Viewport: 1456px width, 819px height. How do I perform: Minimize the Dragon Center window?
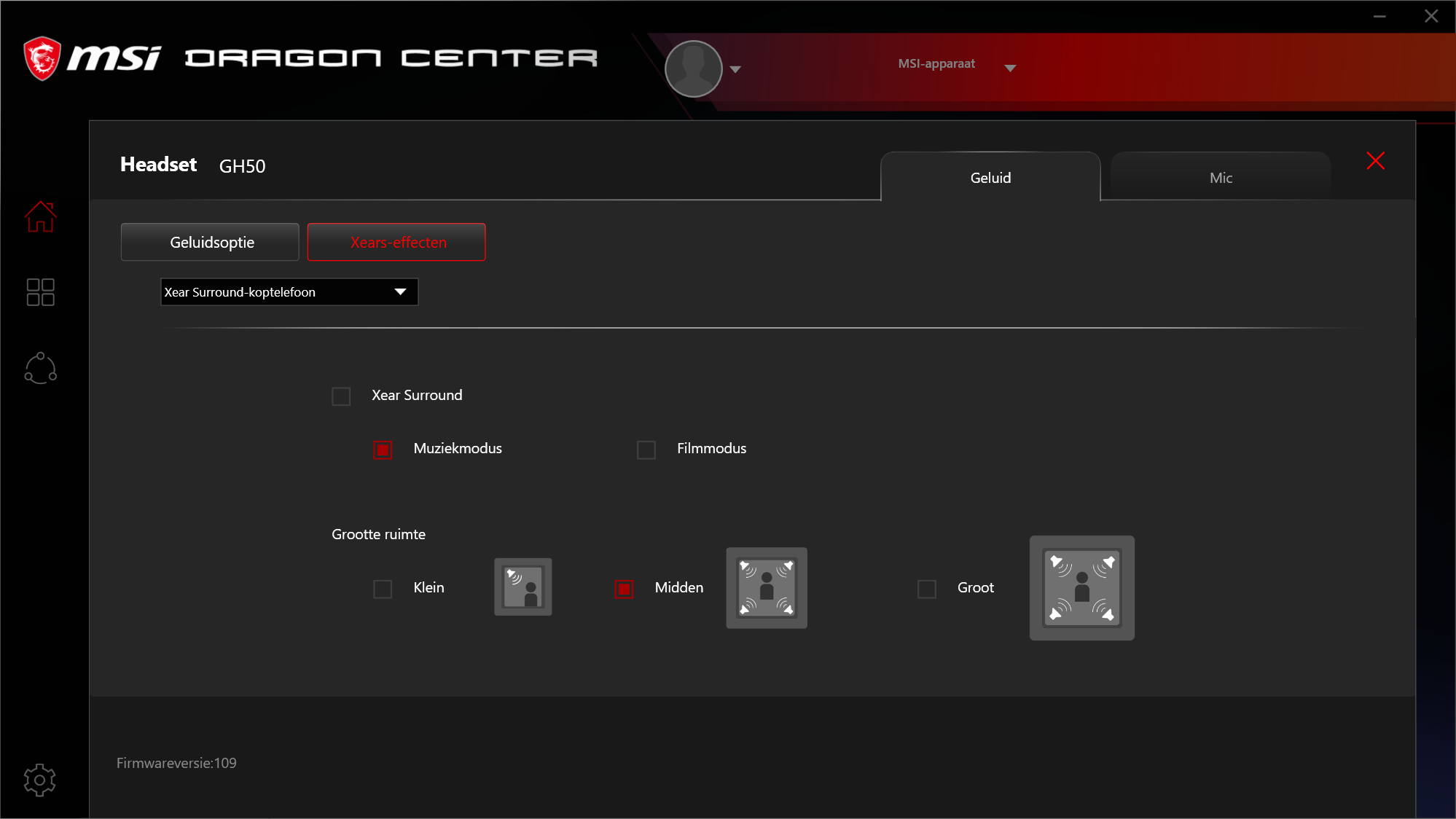coord(1379,16)
